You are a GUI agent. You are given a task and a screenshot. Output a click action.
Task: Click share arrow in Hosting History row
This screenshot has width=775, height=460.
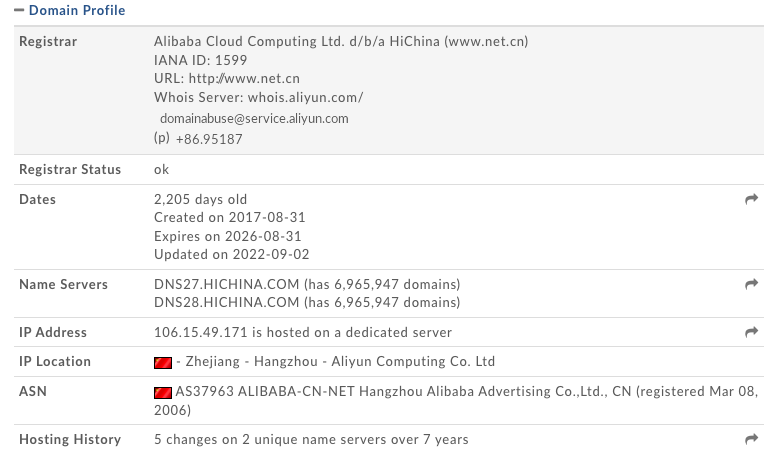click(x=751, y=439)
